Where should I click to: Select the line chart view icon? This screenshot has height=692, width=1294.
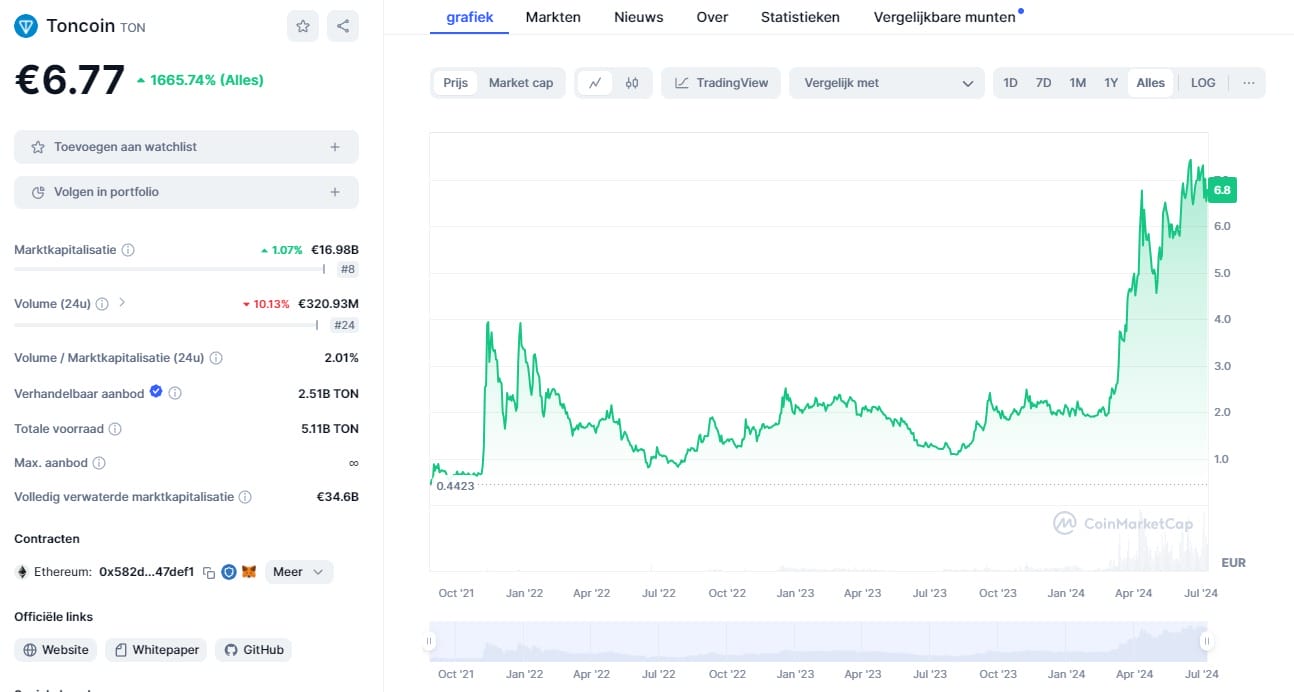click(x=595, y=83)
